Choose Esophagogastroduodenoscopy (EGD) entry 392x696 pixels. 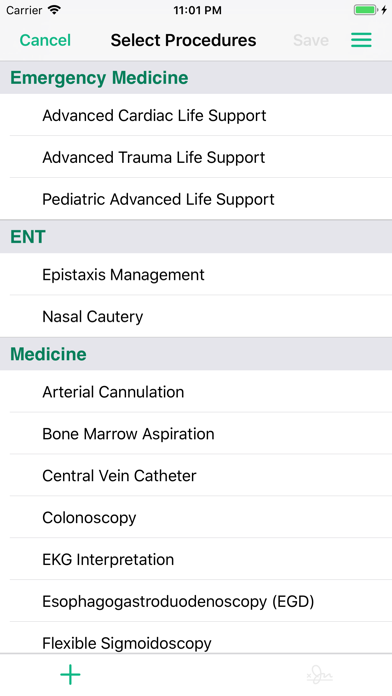point(196,601)
